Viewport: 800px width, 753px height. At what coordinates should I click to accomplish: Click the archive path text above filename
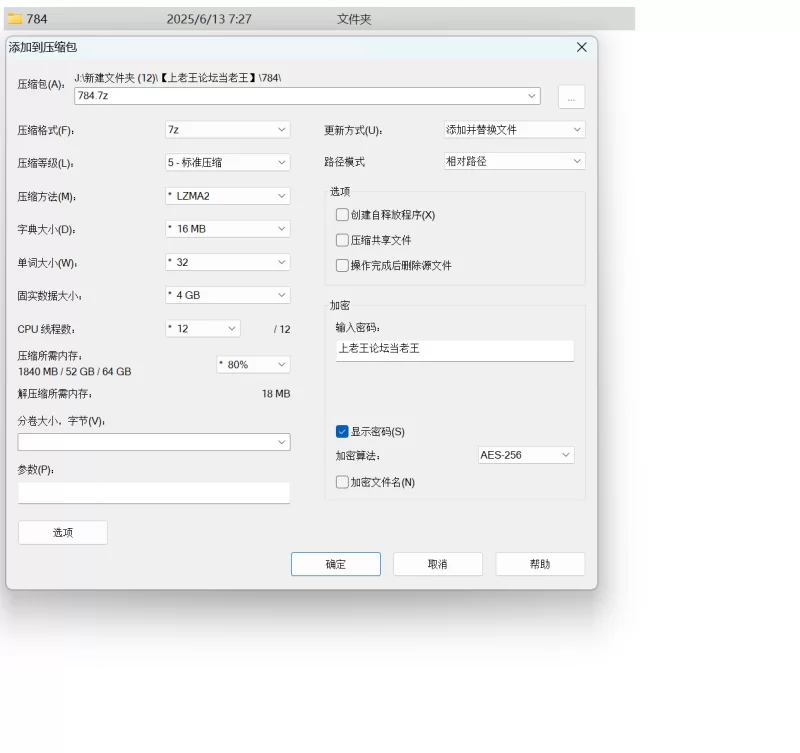pos(178,78)
